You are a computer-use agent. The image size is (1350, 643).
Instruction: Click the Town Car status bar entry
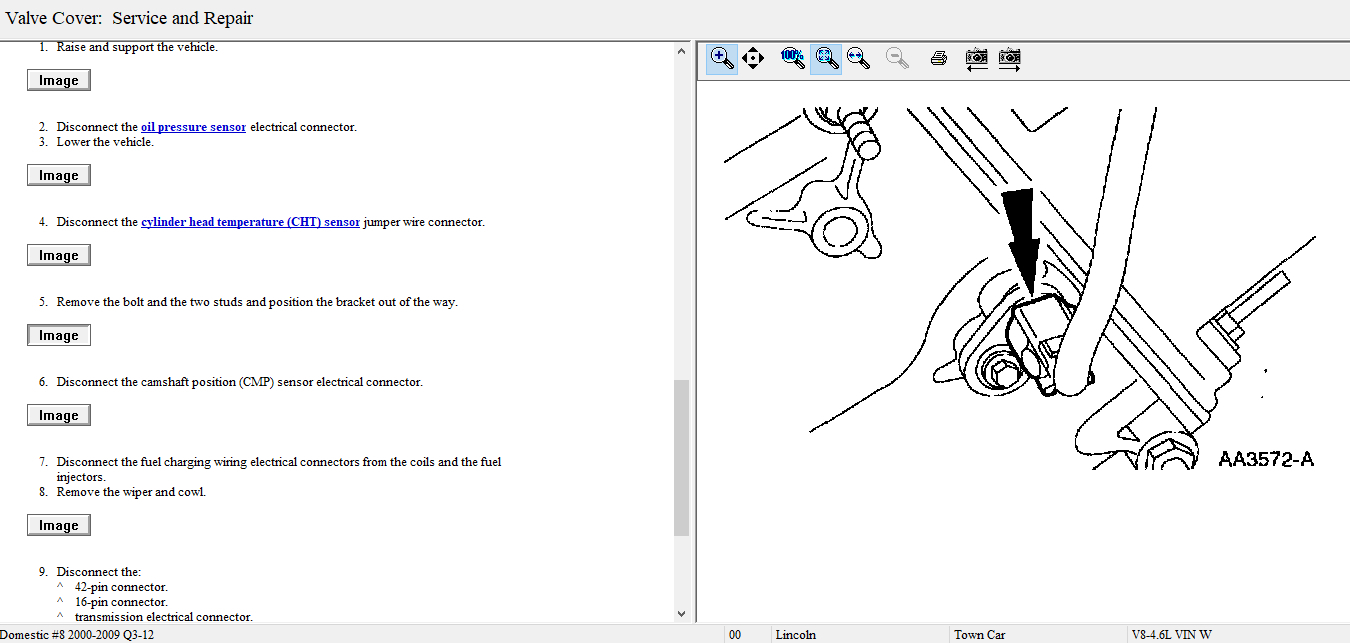pos(979,634)
